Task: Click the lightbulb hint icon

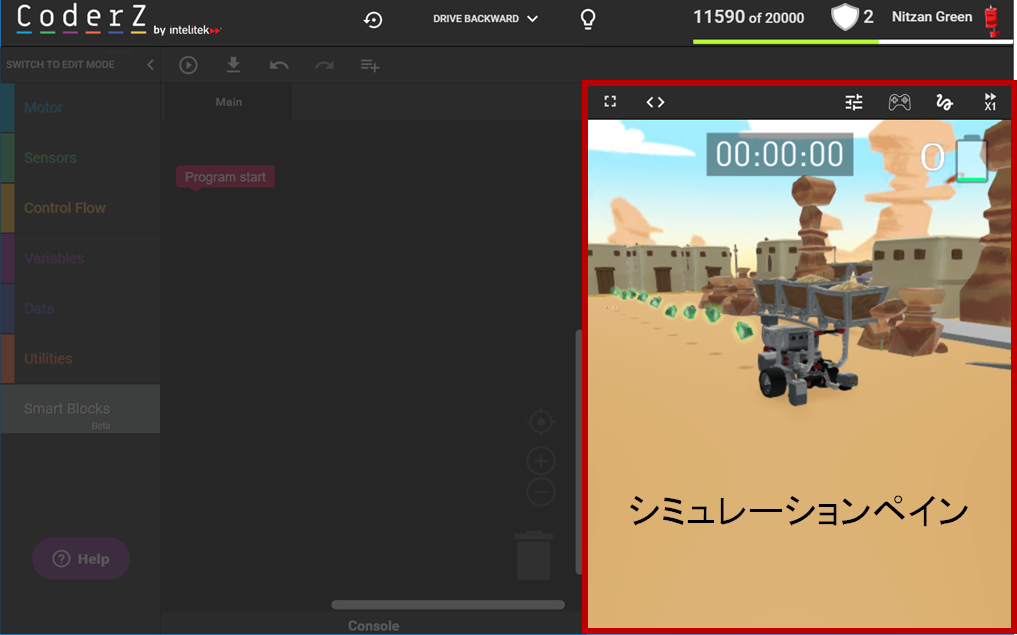Action: tap(588, 19)
